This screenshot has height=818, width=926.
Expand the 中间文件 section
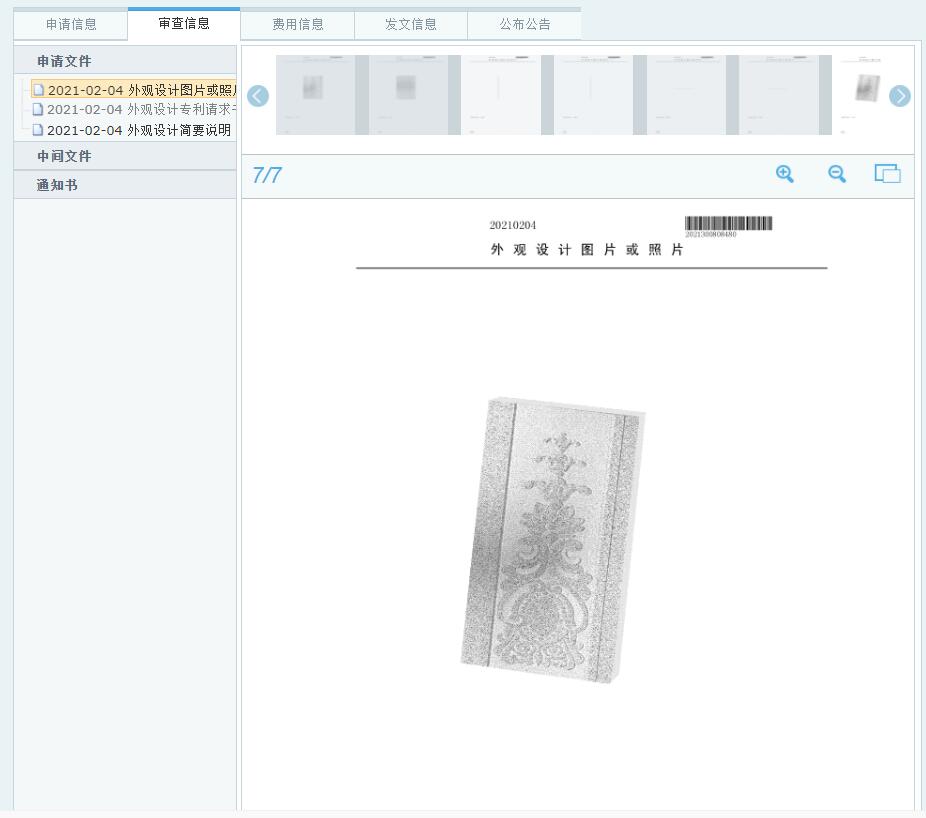click(x=64, y=157)
